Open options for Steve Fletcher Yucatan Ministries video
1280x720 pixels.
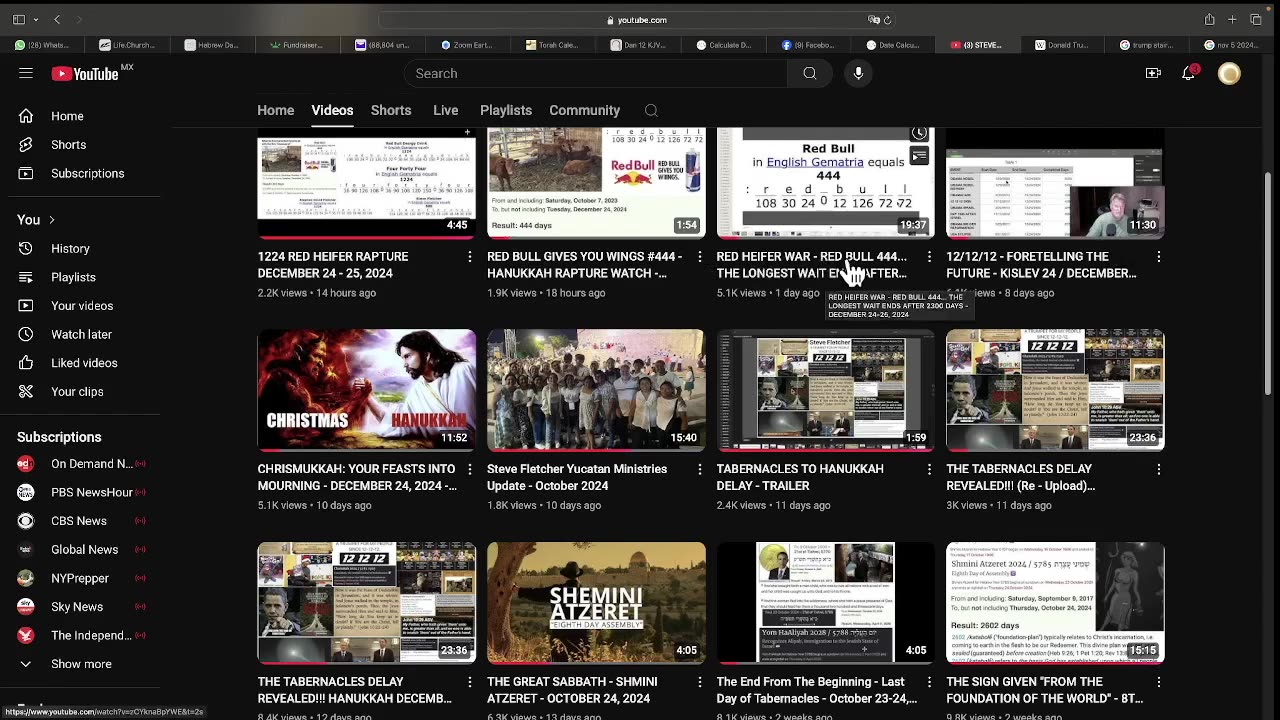(699, 469)
